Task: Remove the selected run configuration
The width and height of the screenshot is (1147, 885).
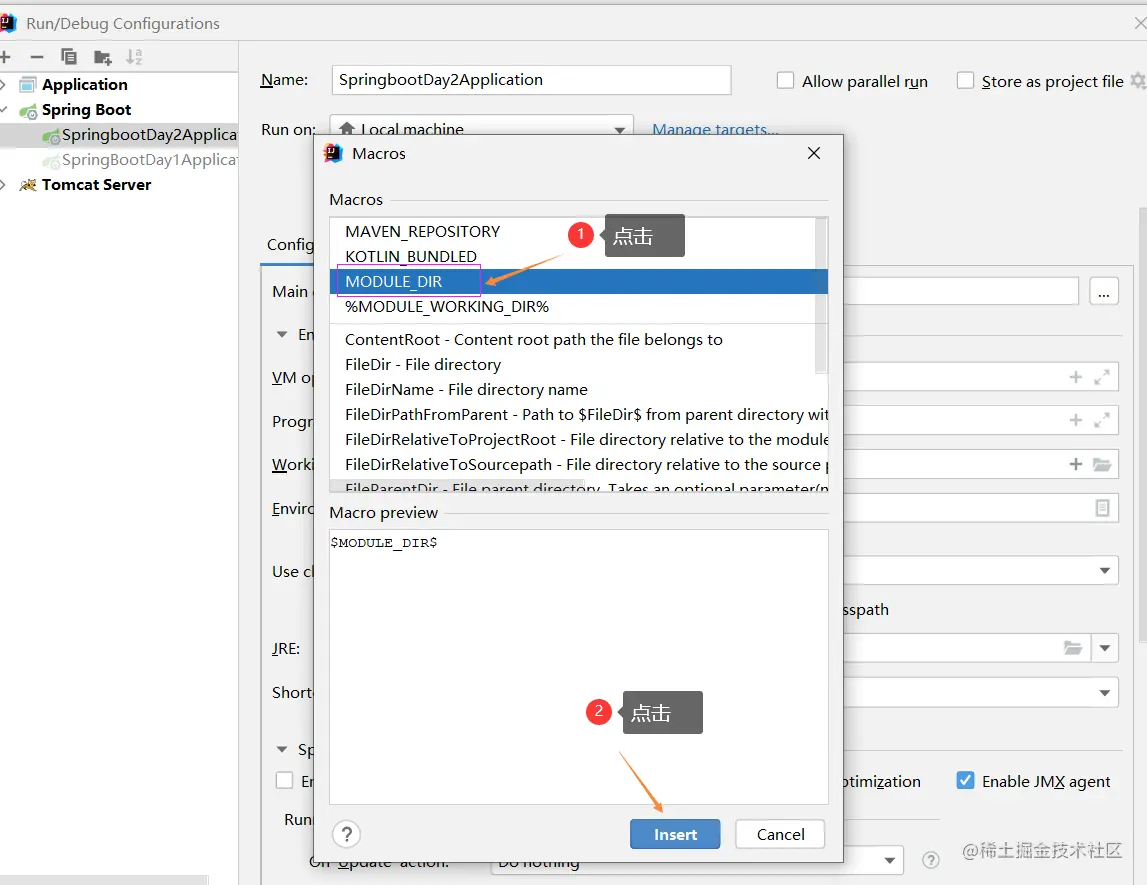Action: coord(37,57)
